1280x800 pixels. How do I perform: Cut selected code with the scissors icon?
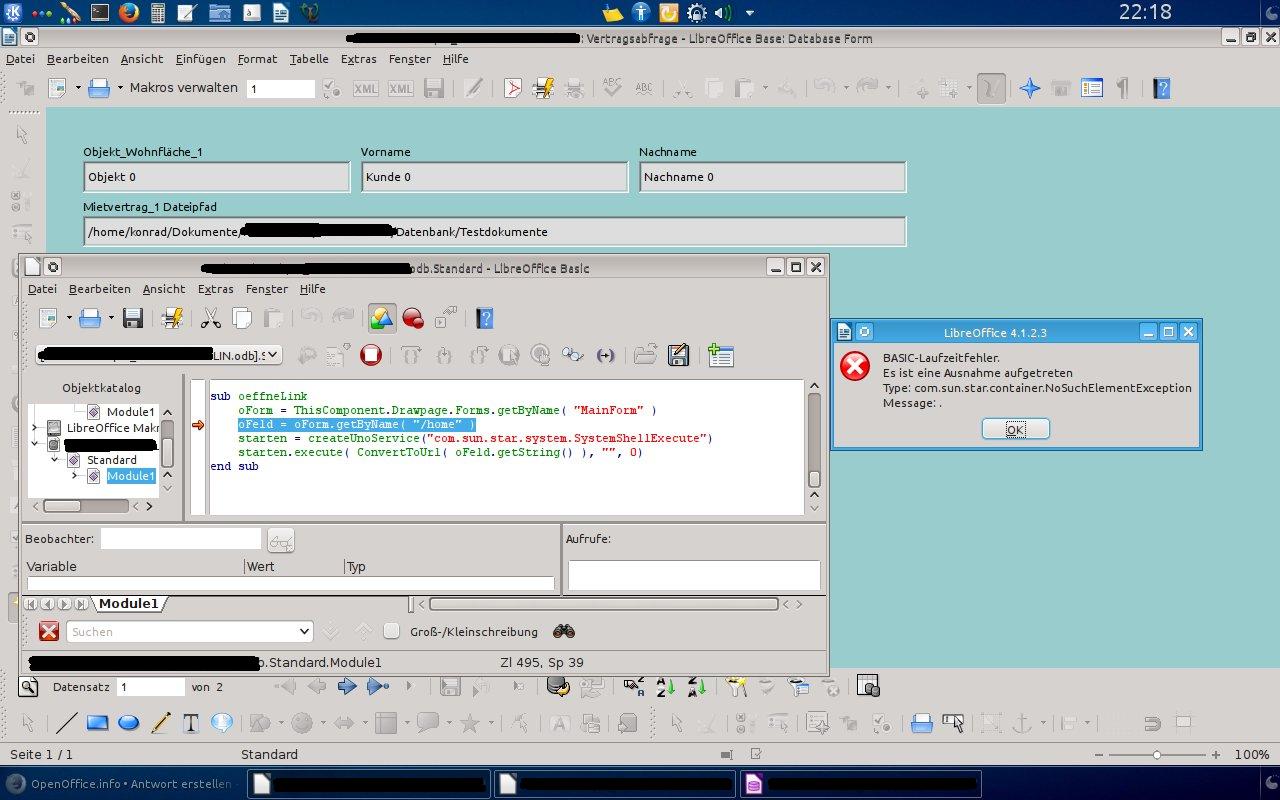pos(211,318)
